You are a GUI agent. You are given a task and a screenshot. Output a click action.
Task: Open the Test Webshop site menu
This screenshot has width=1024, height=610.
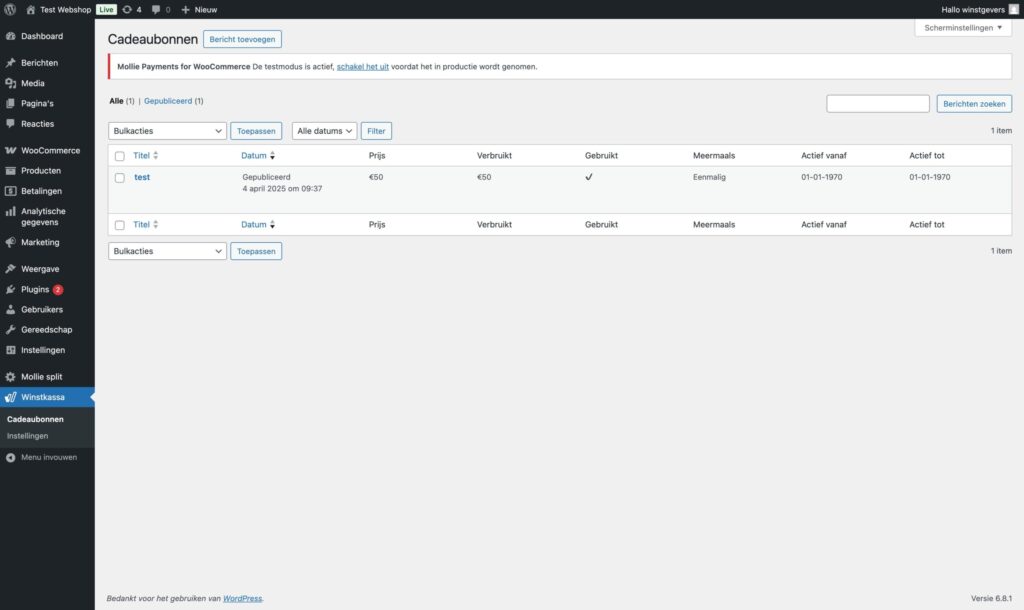(65, 10)
